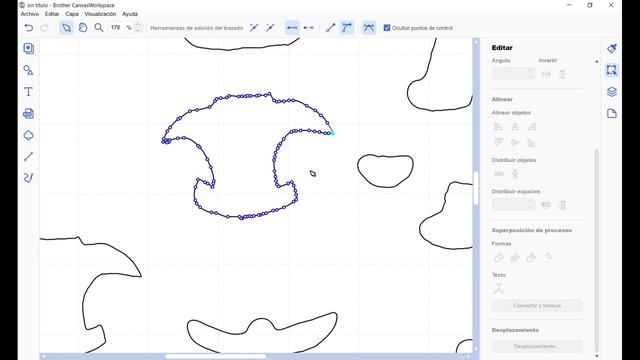
Task: Click the align left objects icon
Action: click(x=498, y=127)
